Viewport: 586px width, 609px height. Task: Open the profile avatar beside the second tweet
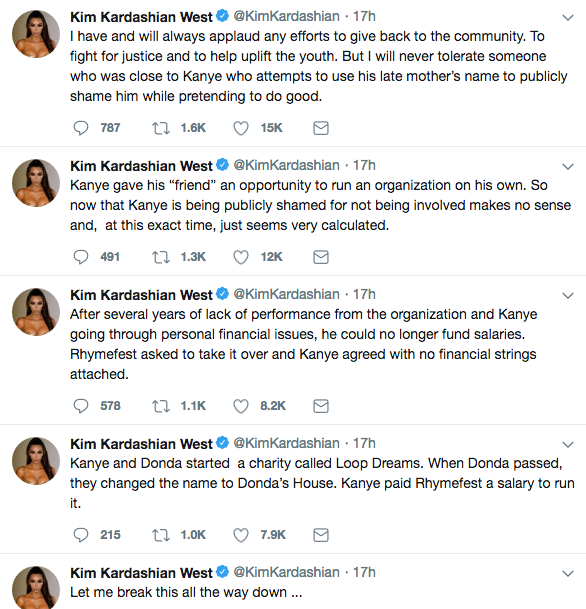click(x=36, y=183)
